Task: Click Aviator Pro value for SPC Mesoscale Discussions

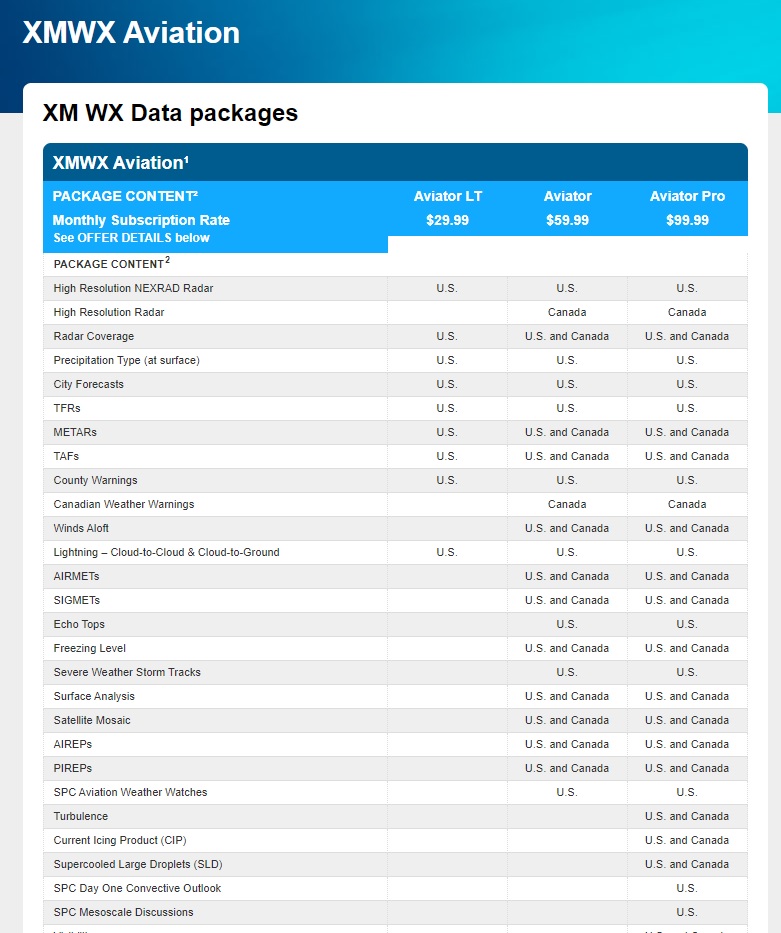Action: tap(687, 912)
